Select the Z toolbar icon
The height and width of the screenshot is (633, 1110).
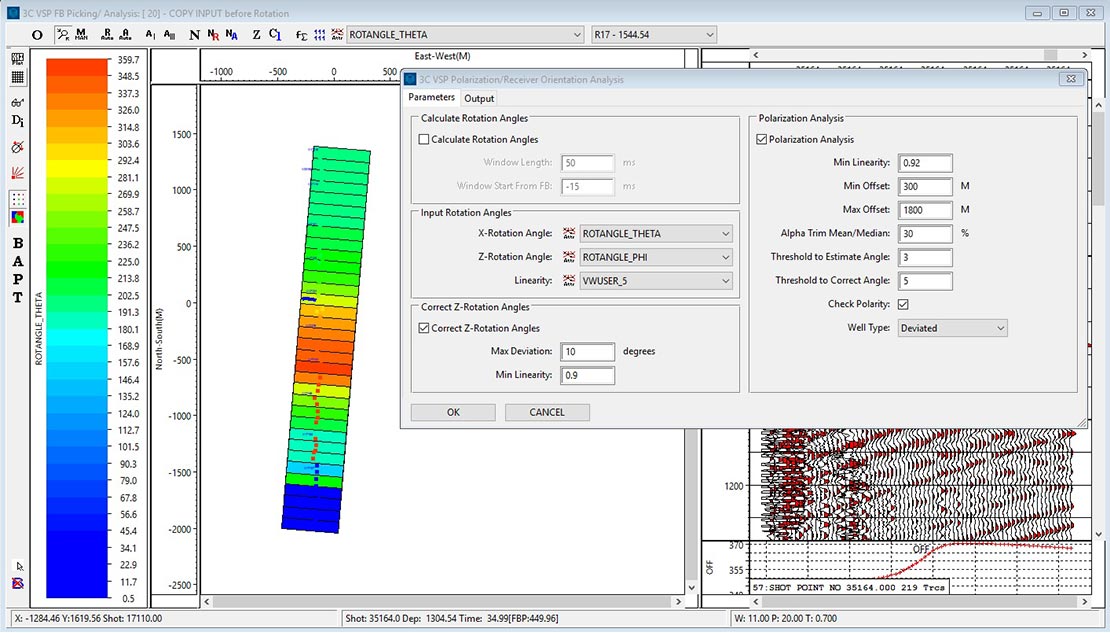click(255, 34)
